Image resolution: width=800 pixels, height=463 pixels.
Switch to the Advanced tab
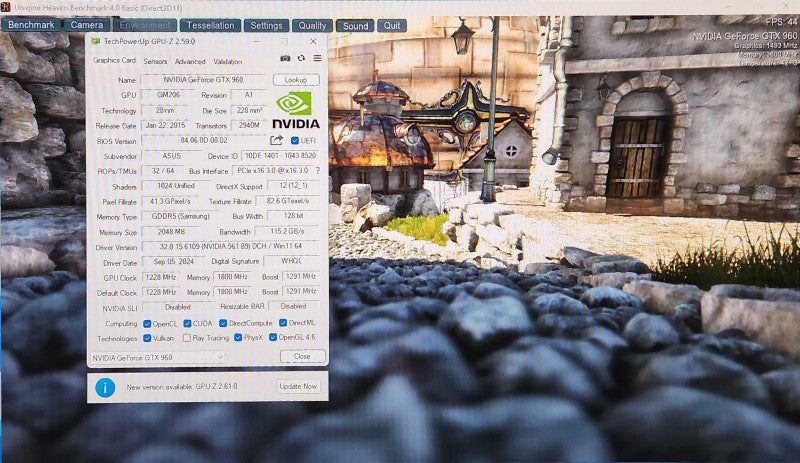(x=190, y=61)
